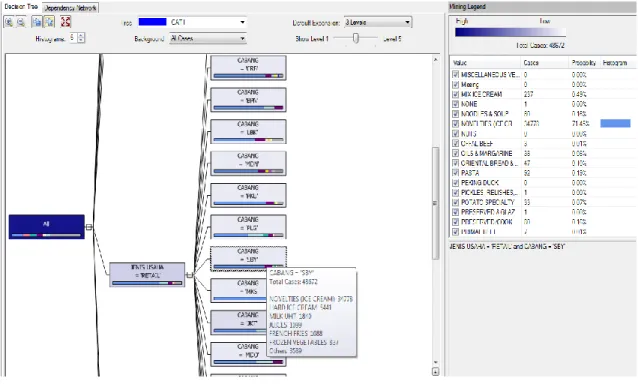
Task: Select the CABANG = MDO tree node
Action: tap(248, 354)
